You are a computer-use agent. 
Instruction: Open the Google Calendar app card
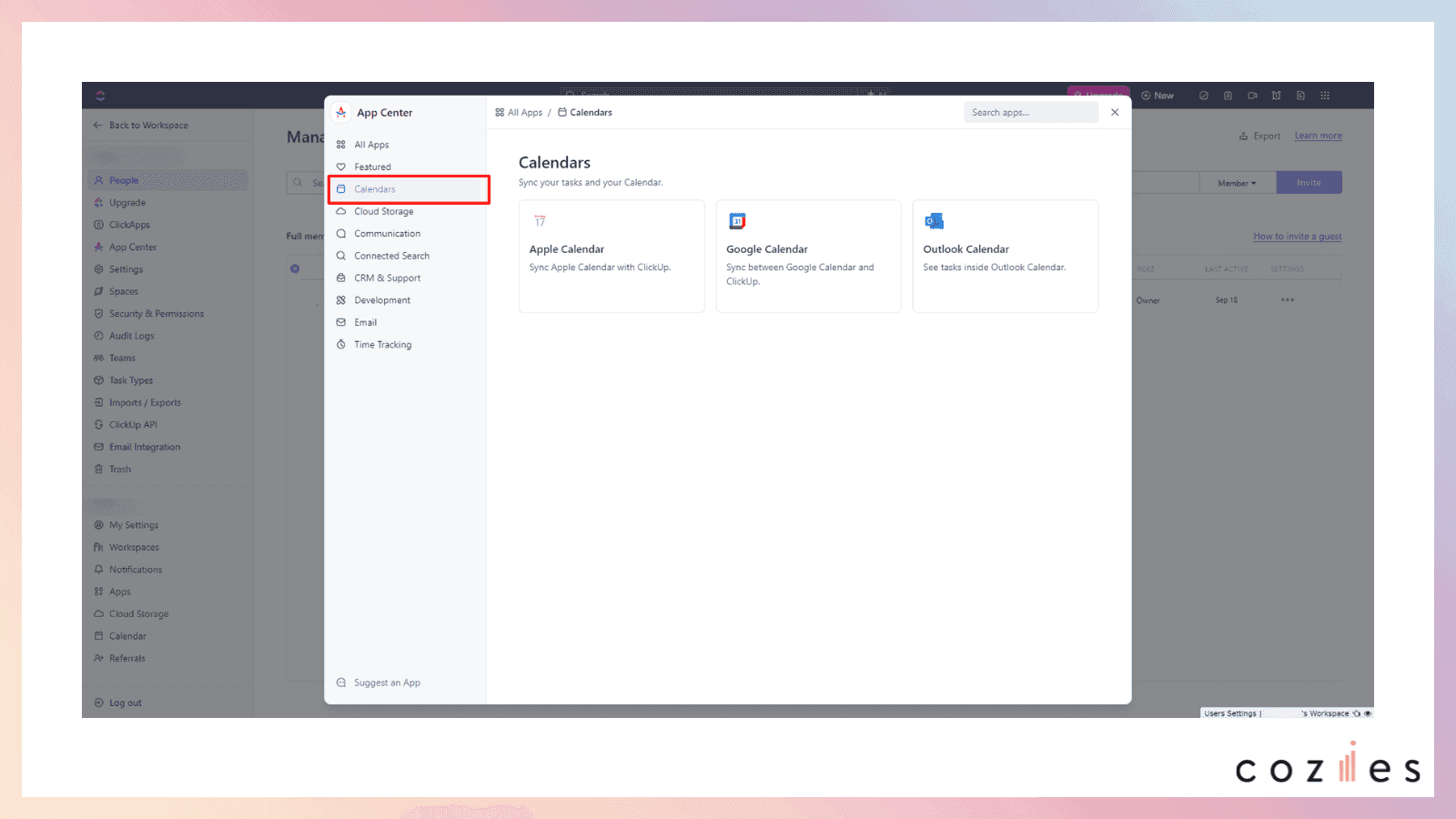point(808,256)
